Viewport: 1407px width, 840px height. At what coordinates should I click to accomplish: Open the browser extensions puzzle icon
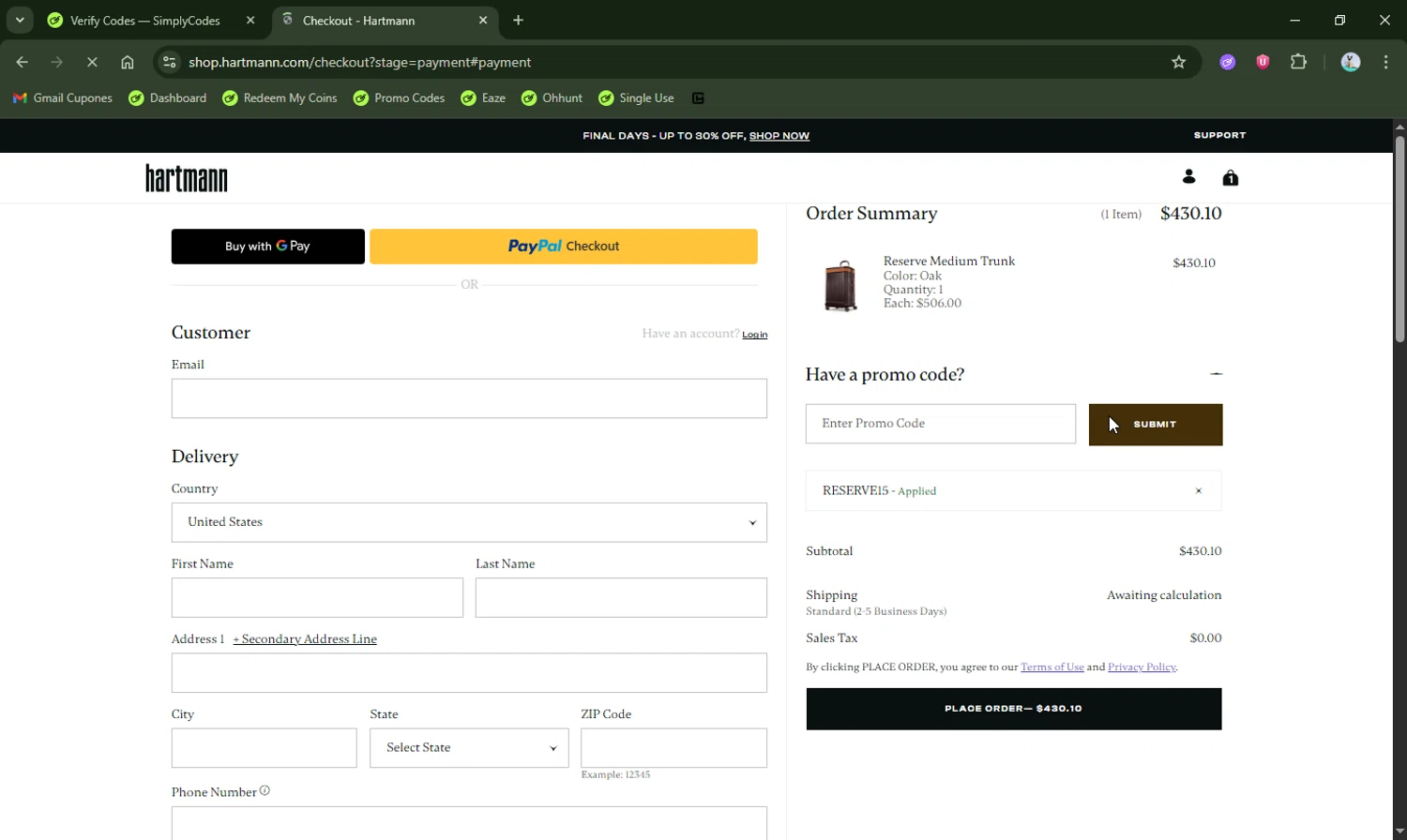pos(1298,62)
